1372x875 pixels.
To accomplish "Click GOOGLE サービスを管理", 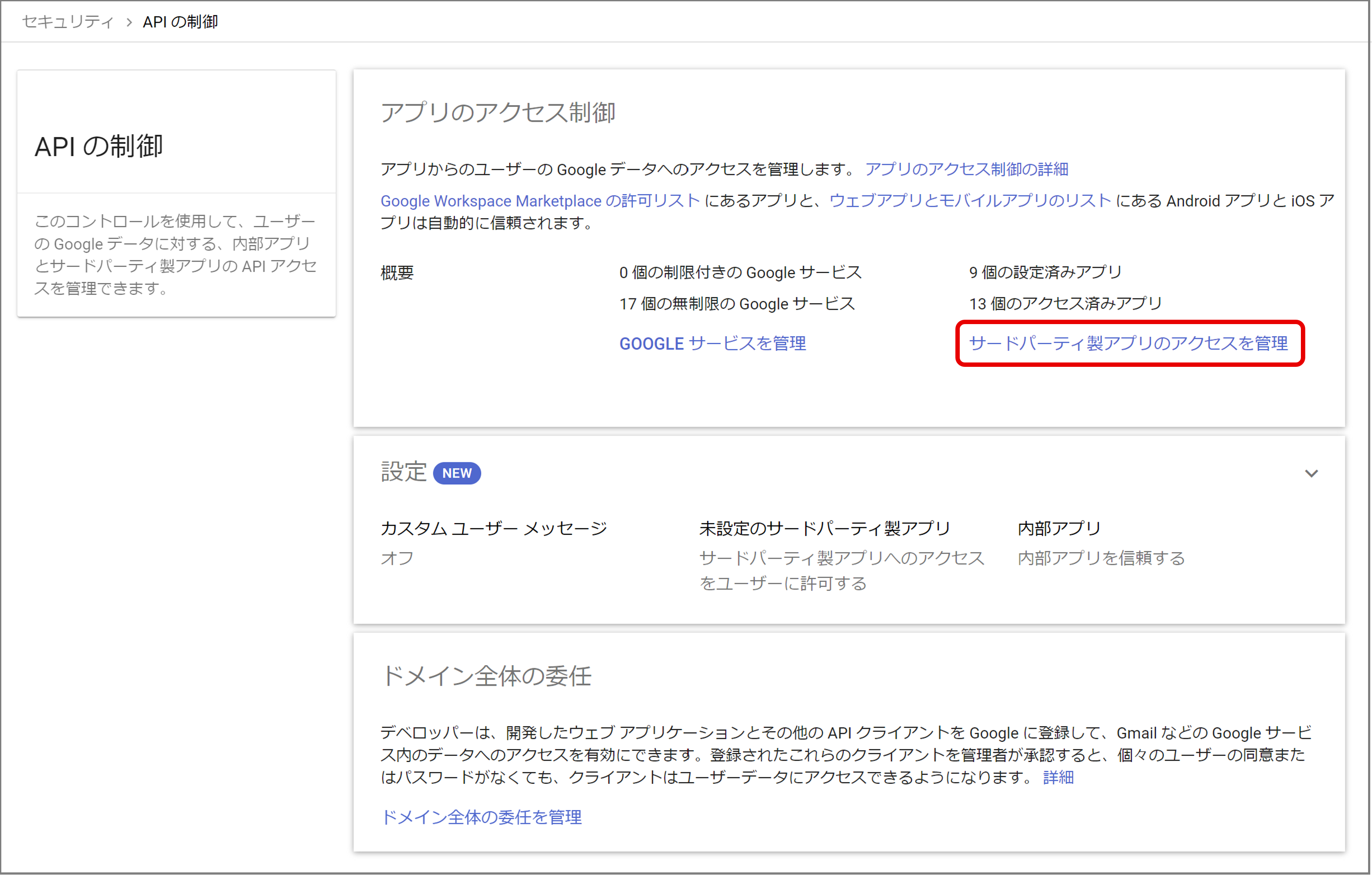I will (x=712, y=344).
